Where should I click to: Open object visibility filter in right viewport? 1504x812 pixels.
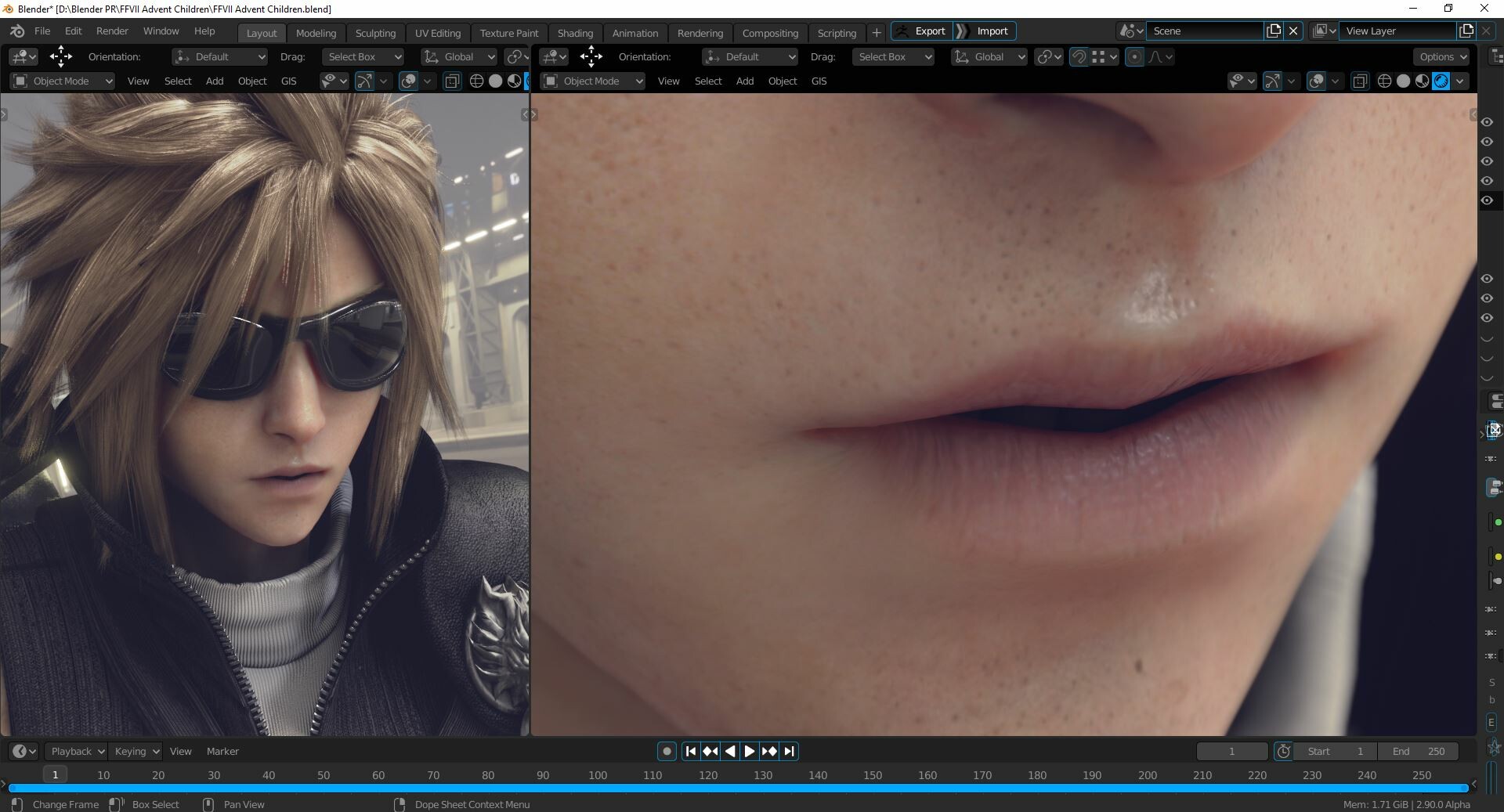(x=1242, y=81)
